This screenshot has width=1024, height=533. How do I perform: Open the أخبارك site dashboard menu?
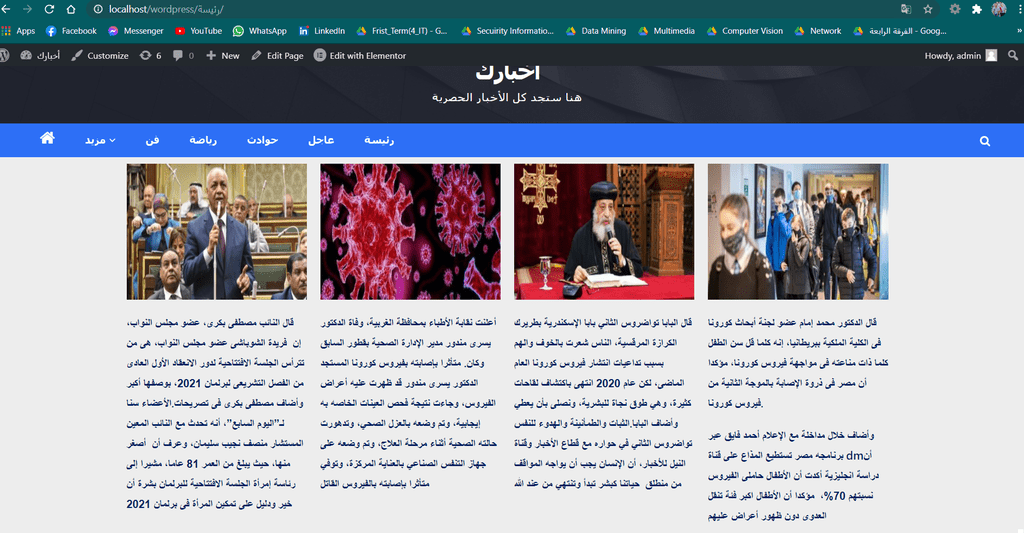click(x=40, y=56)
